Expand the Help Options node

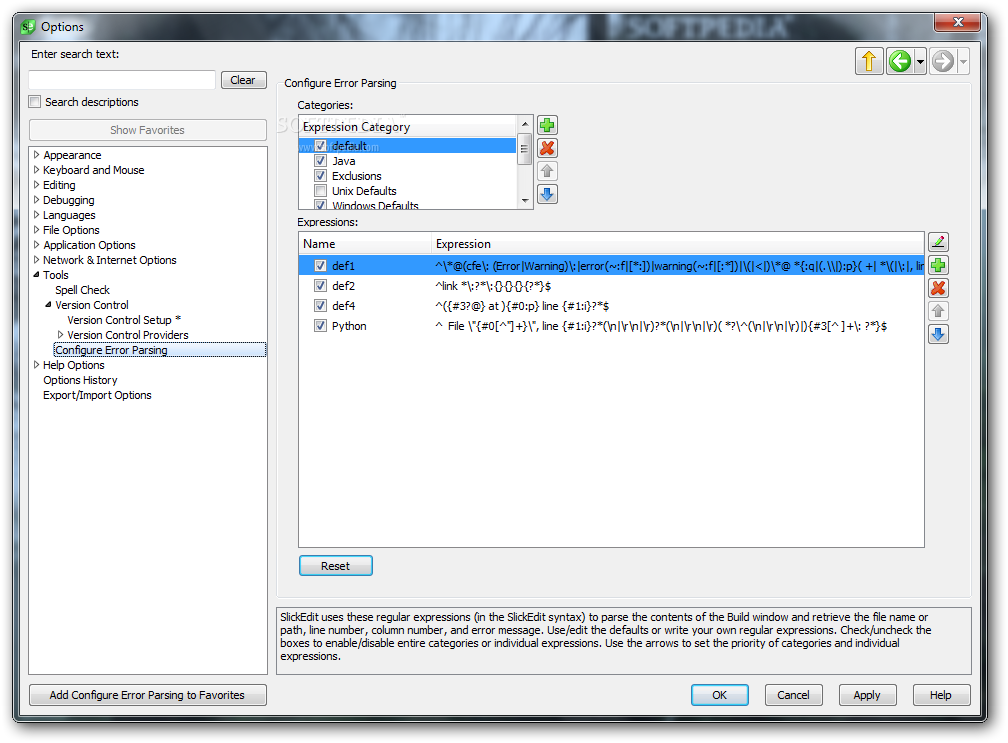point(36,364)
